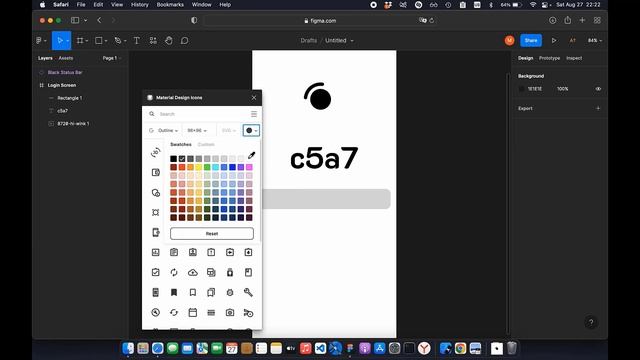Select the Hand tool
This screenshot has height=360, width=640.
click(x=169, y=40)
